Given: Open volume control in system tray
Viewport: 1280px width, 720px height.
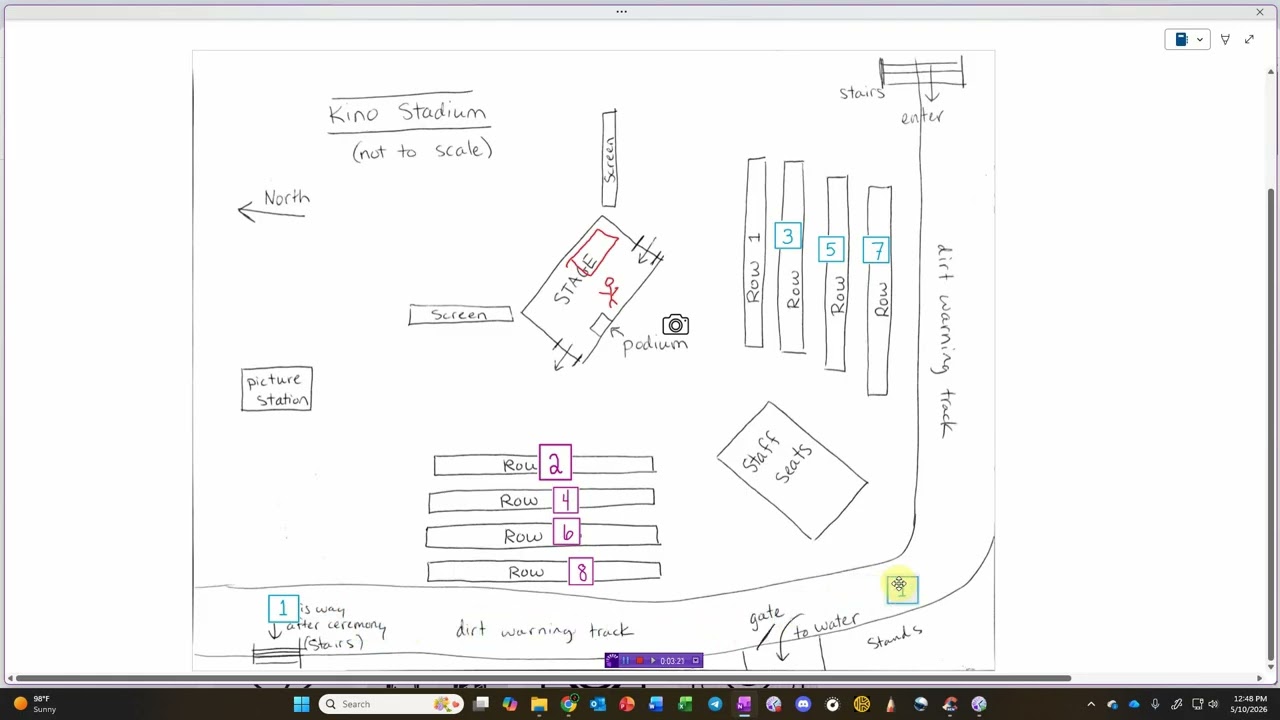Looking at the screenshot, I should (1212, 704).
